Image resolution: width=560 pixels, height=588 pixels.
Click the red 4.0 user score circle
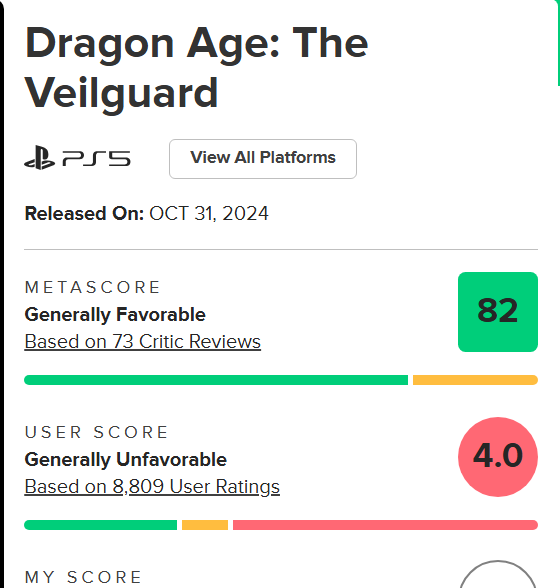498,457
